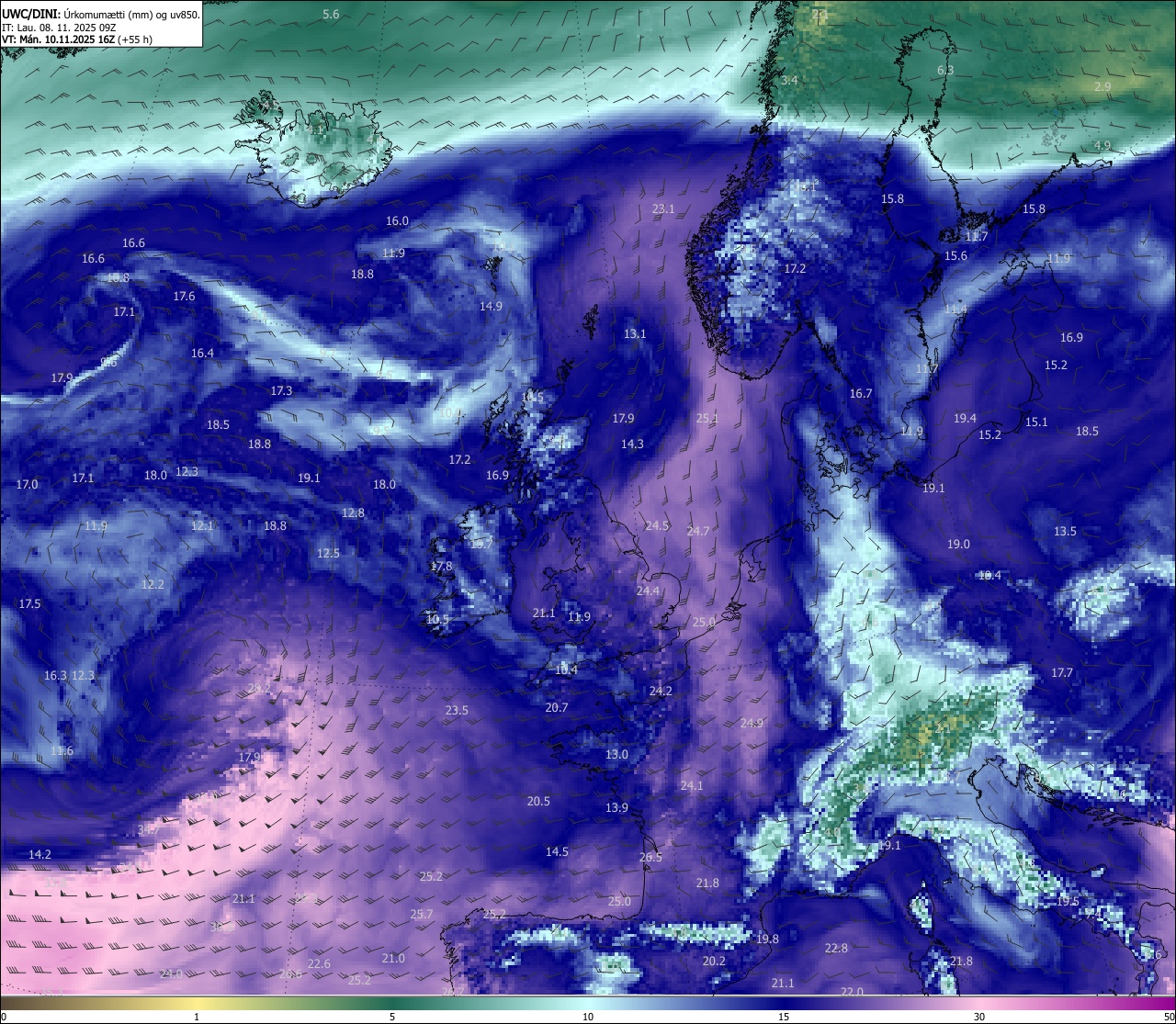
Task: Click the 13.0 value label
Action: click(x=616, y=755)
